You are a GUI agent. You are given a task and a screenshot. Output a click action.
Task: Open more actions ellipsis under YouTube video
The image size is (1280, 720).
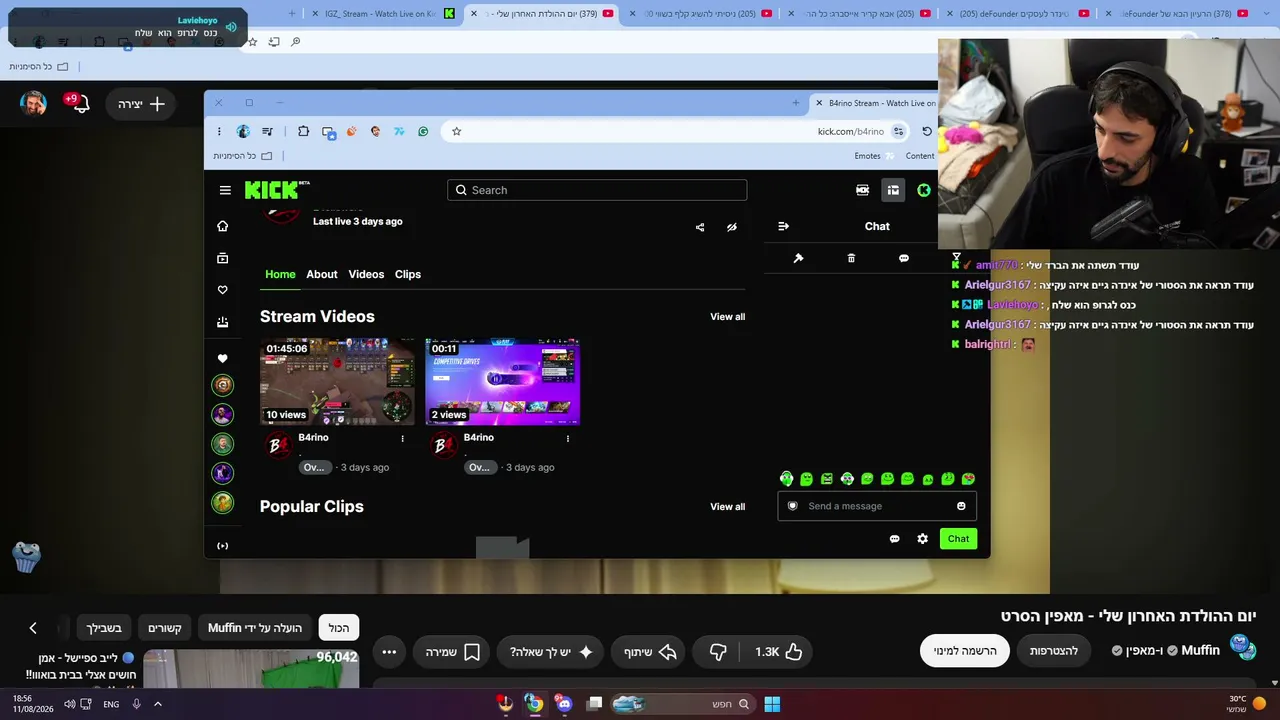coord(389,652)
